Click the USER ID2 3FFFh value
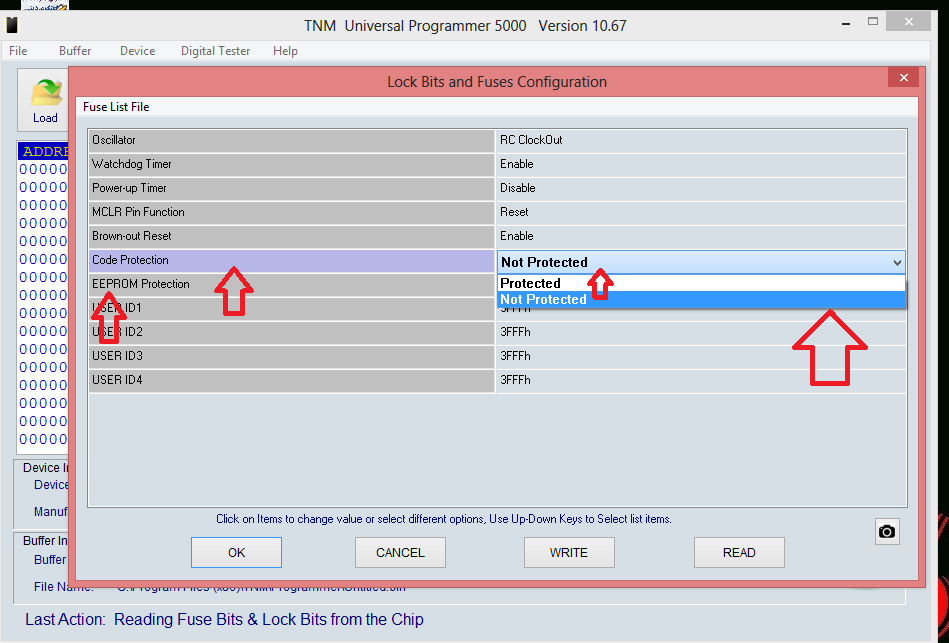This screenshot has width=949, height=643. (701, 332)
